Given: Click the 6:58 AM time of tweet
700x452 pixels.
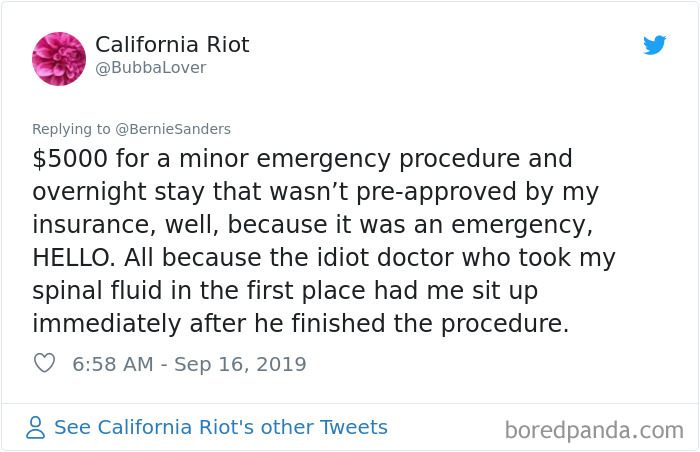Looking at the screenshot, I should [x=112, y=364].
